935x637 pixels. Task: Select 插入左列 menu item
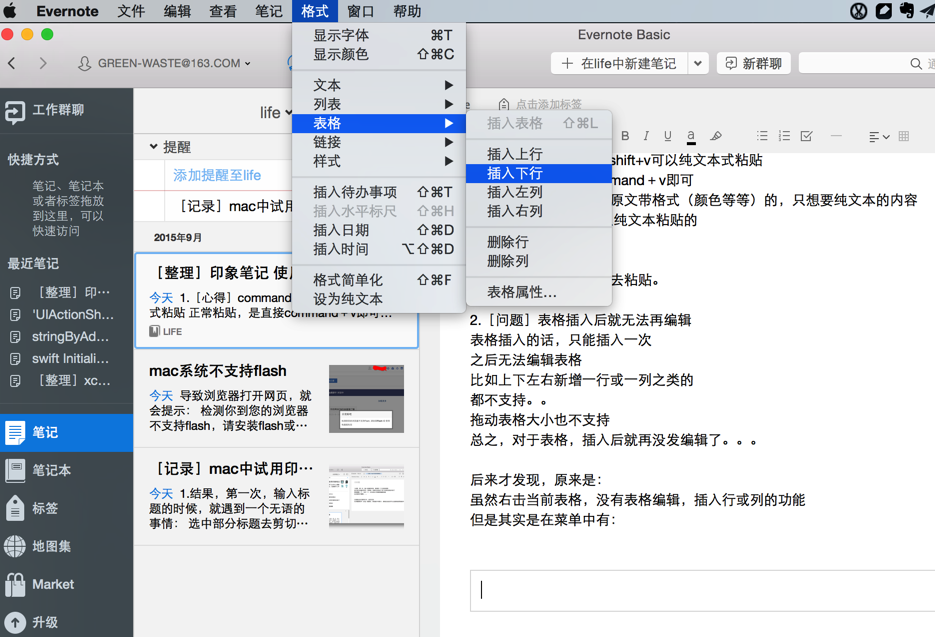point(539,192)
